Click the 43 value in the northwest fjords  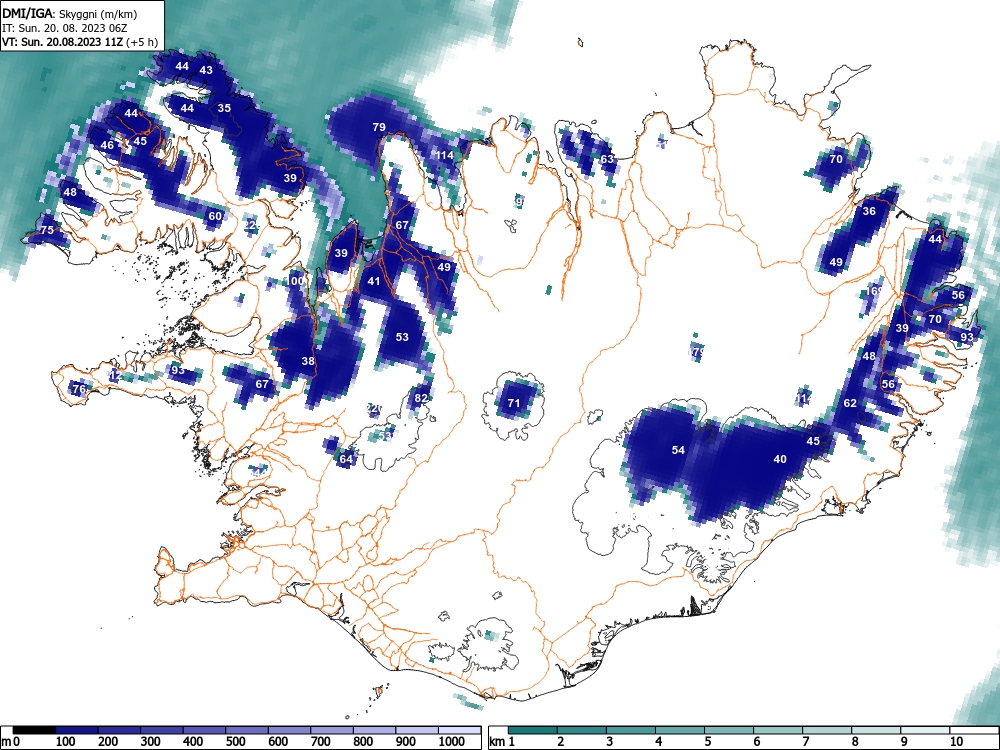coord(206,70)
